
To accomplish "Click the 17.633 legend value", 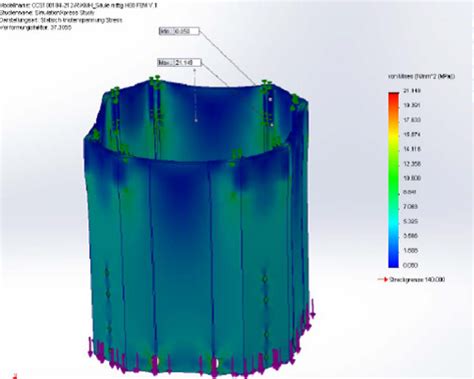I will click(x=412, y=120).
